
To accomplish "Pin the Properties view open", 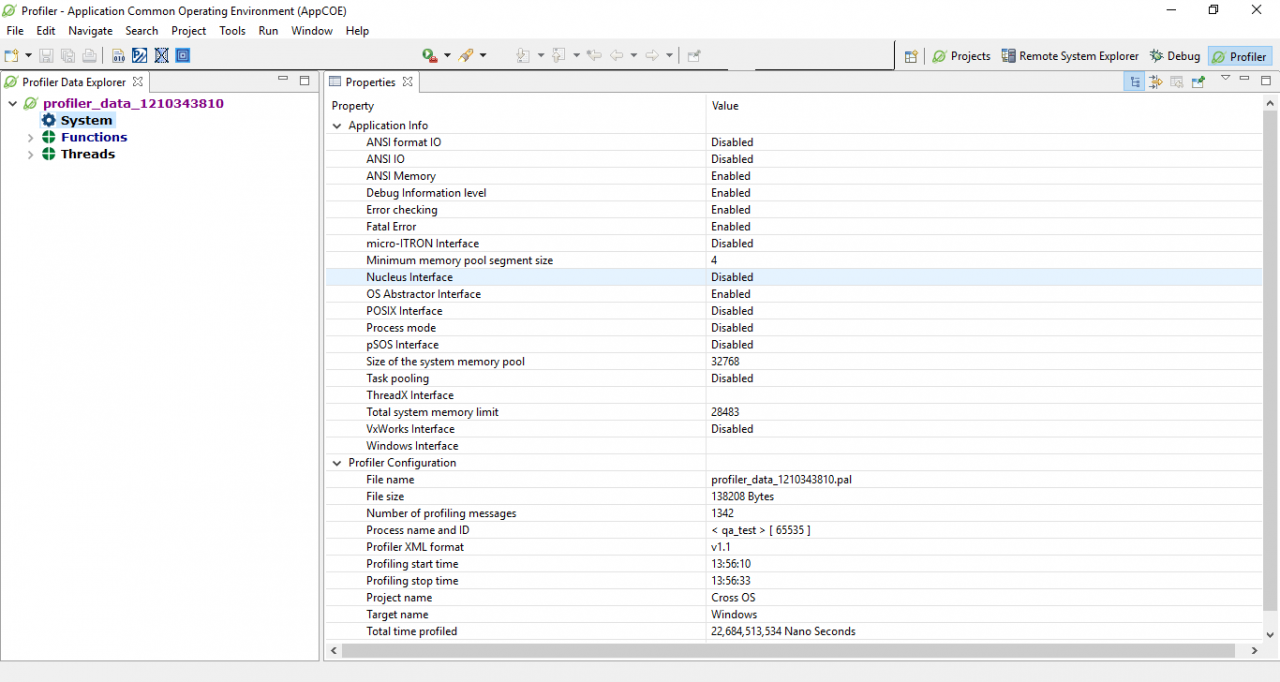I will click(1198, 81).
